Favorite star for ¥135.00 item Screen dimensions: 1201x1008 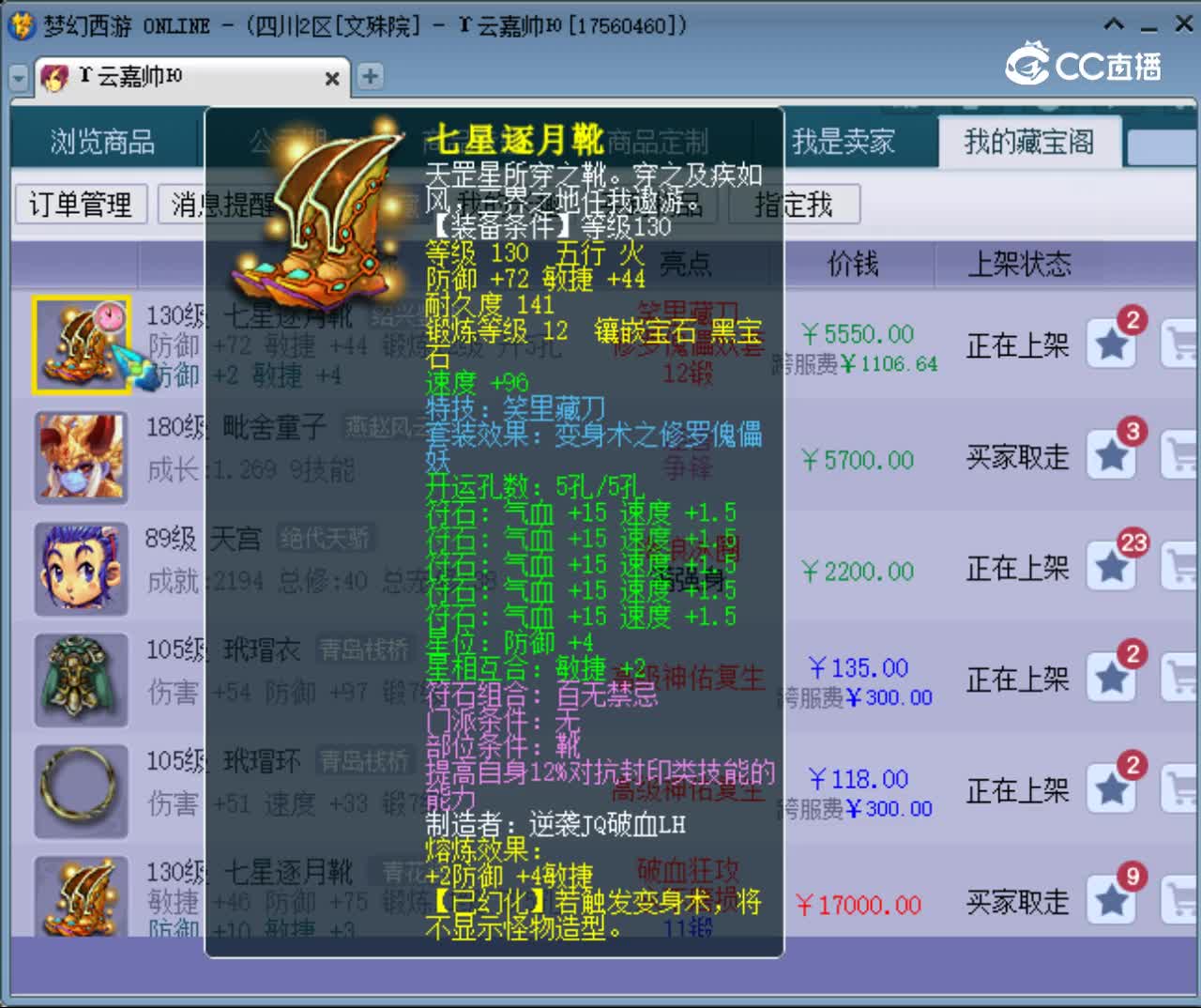coord(1112,679)
